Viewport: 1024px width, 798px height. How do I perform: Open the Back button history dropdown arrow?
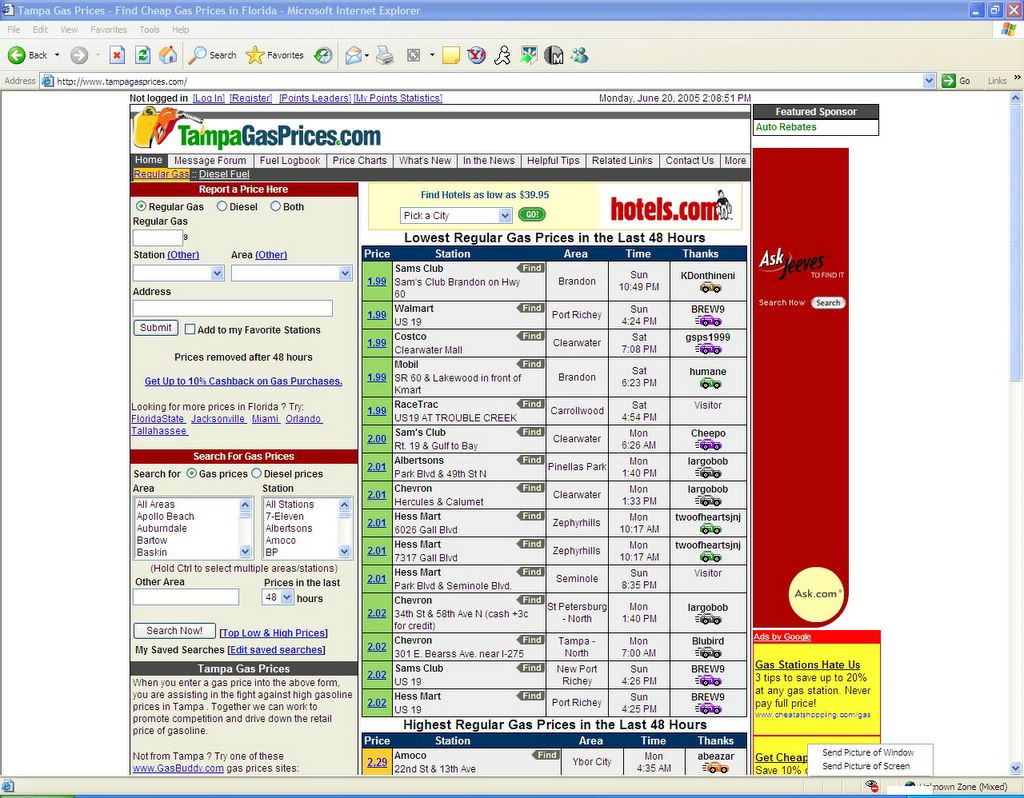57,56
